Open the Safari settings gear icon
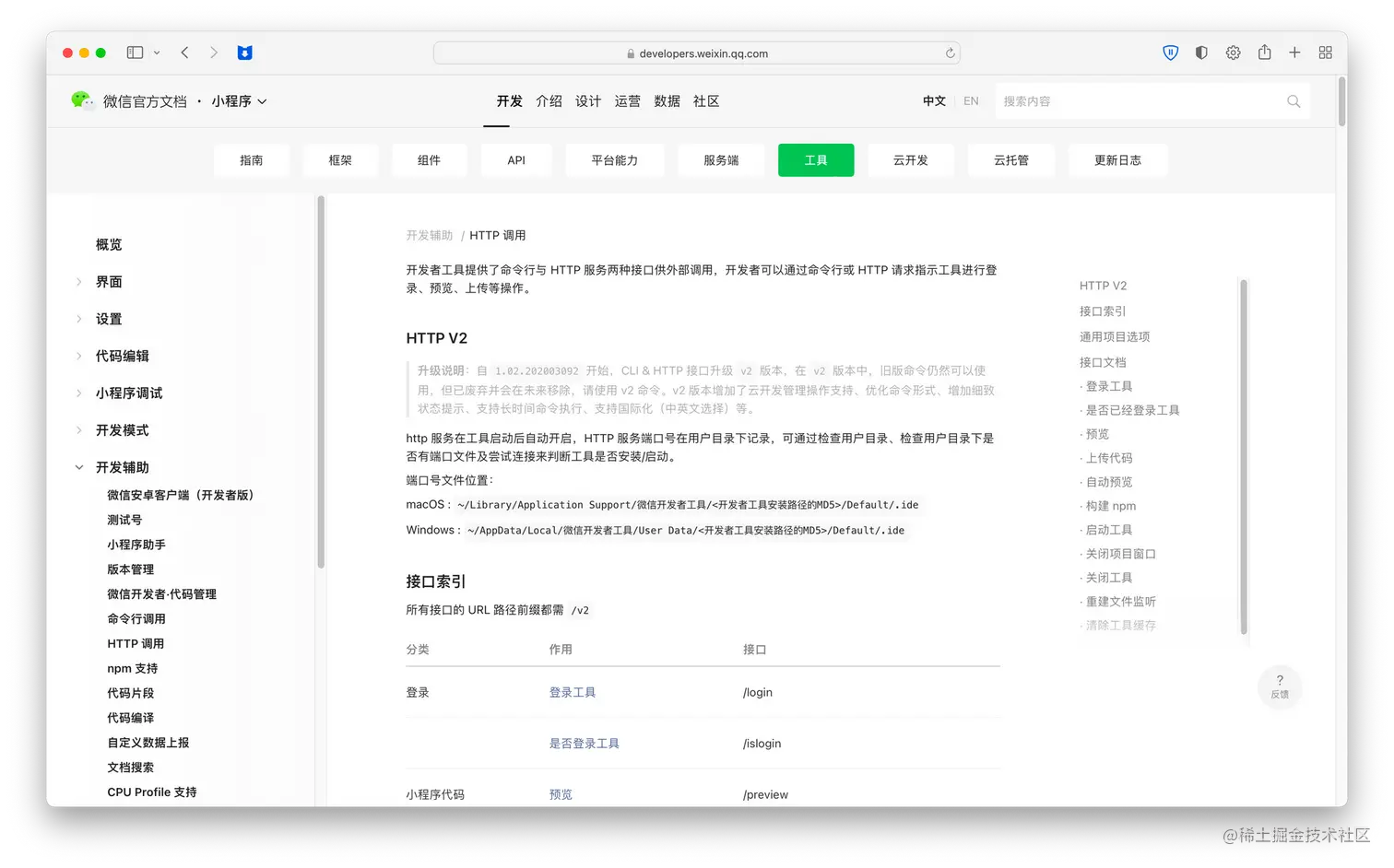The image size is (1394, 868). (1233, 53)
